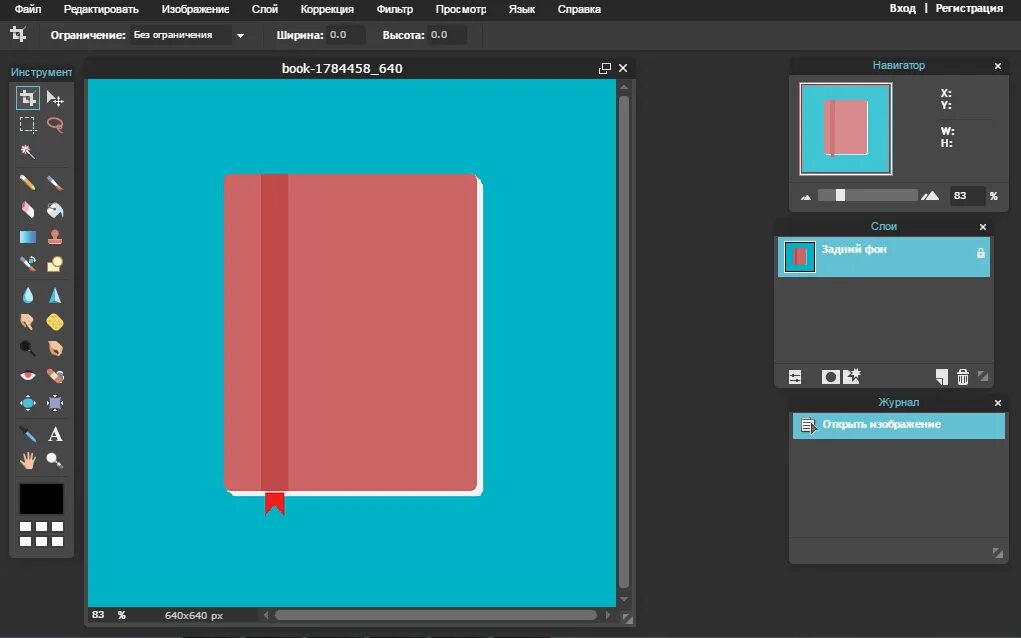This screenshot has width=1021, height=638.
Task: Click the Navigator zoom percentage field
Action: (966, 195)
